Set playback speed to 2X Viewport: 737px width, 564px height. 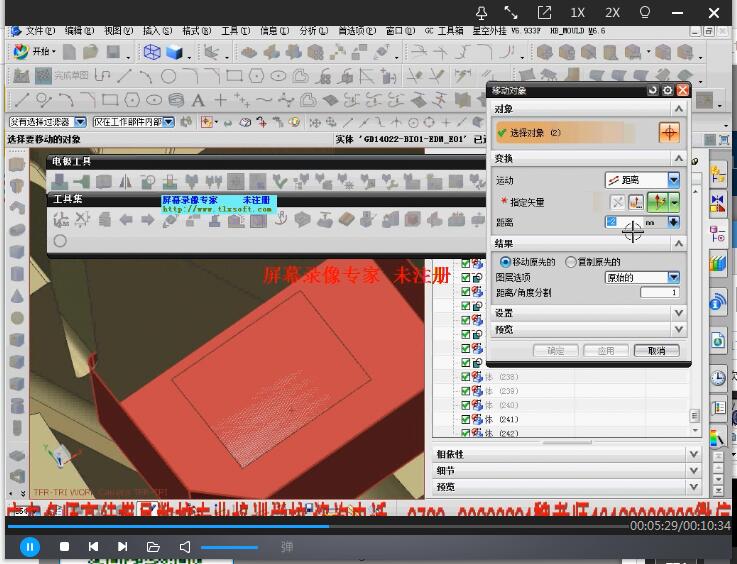(612, 13)
